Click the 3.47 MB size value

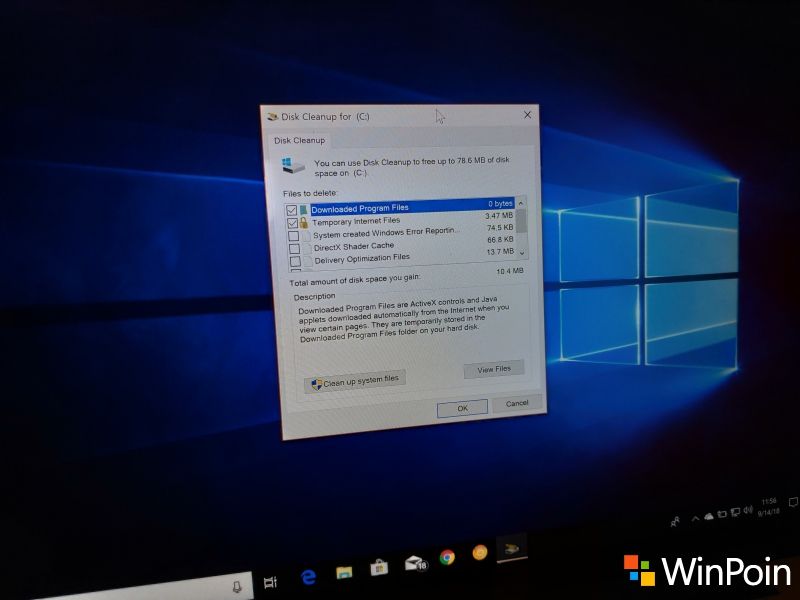coord(499,216)
